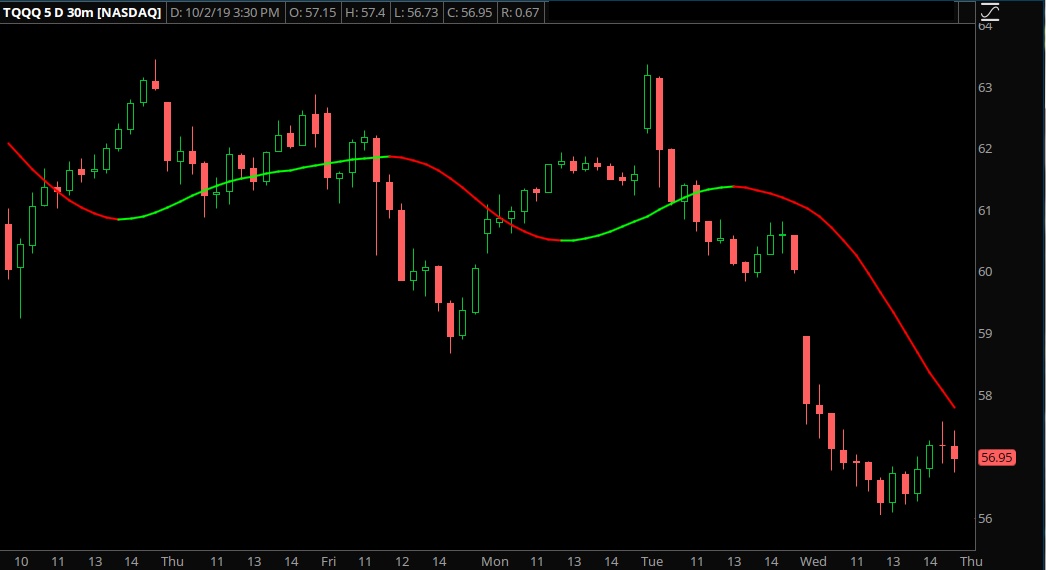This screenshot has width=1046, height=570.
Task: Click the price-axis scale curve icon
Action: pyautogui.click(x=990, y=12)
